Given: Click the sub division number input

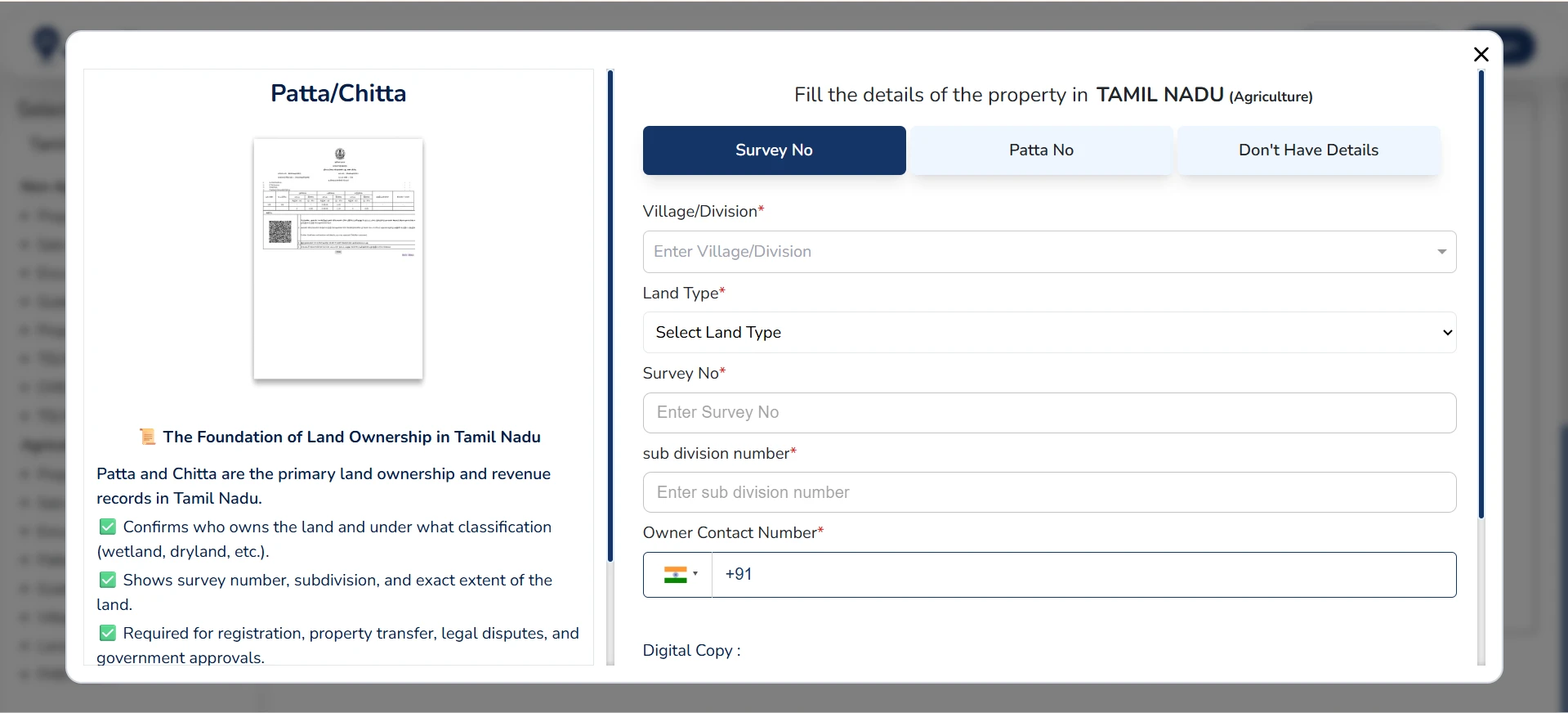Looking at the screenshot, I should tap(1048, 492).
